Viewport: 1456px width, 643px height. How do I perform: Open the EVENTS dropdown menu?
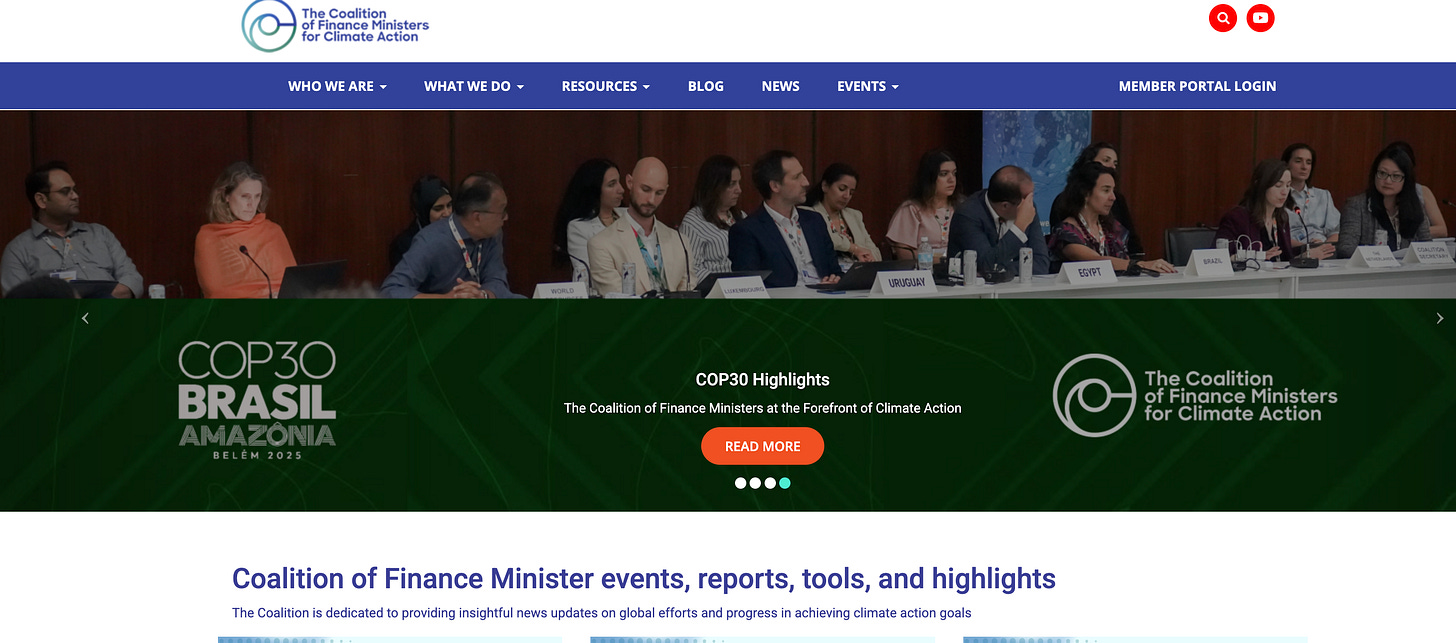coord(868,86)
